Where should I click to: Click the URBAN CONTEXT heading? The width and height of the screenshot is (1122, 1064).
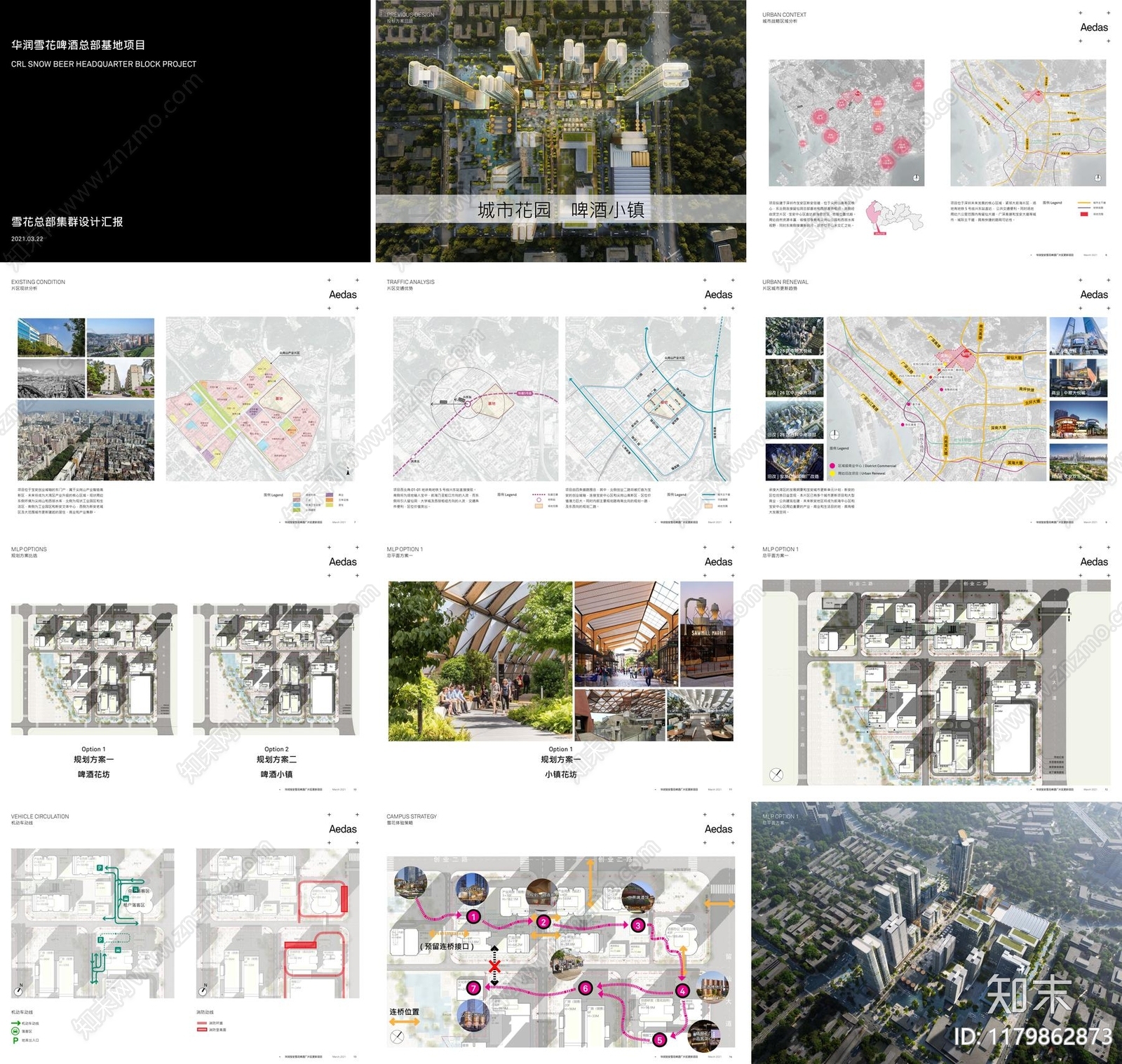(784, 15)
